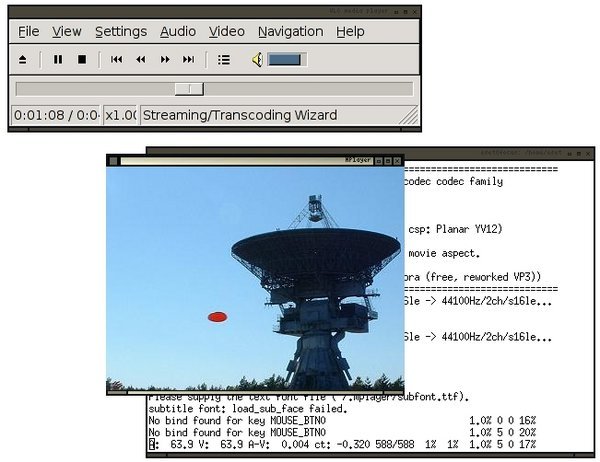Jump to previous track in VLC

click(116, 60)
